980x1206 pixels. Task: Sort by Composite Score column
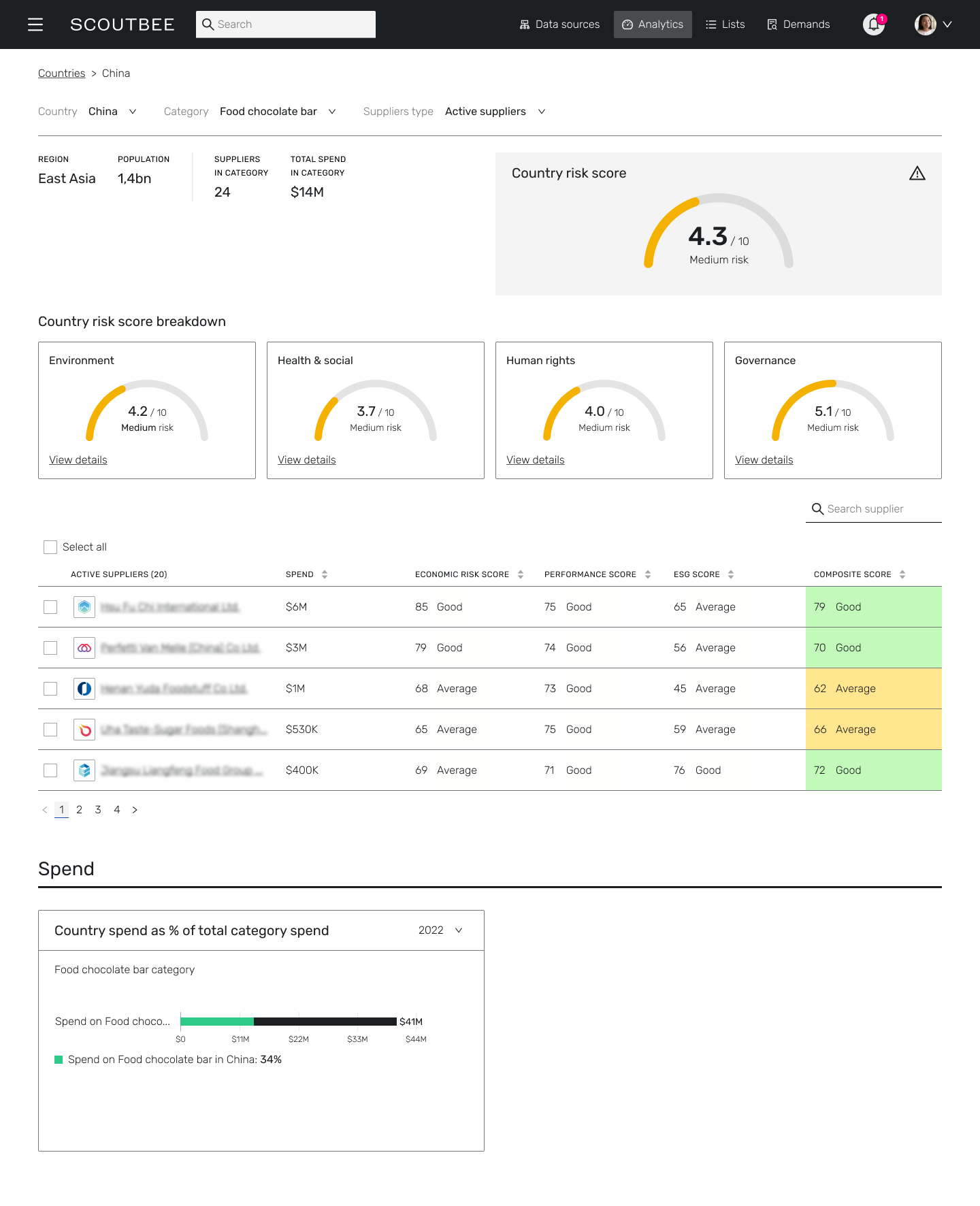point(902,574)
